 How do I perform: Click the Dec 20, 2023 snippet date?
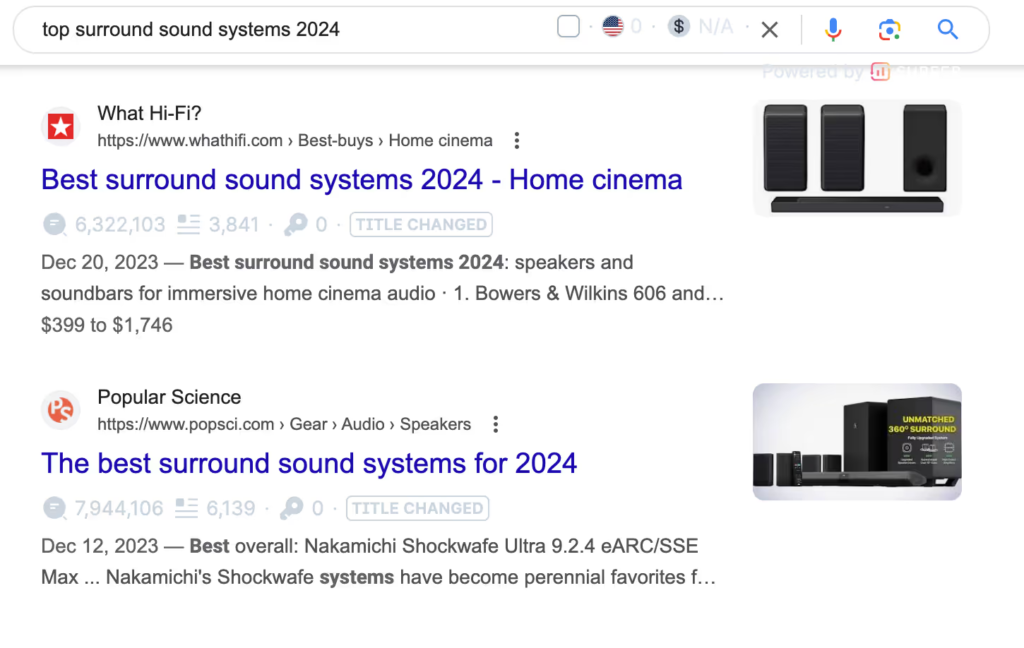click(100, 262)
